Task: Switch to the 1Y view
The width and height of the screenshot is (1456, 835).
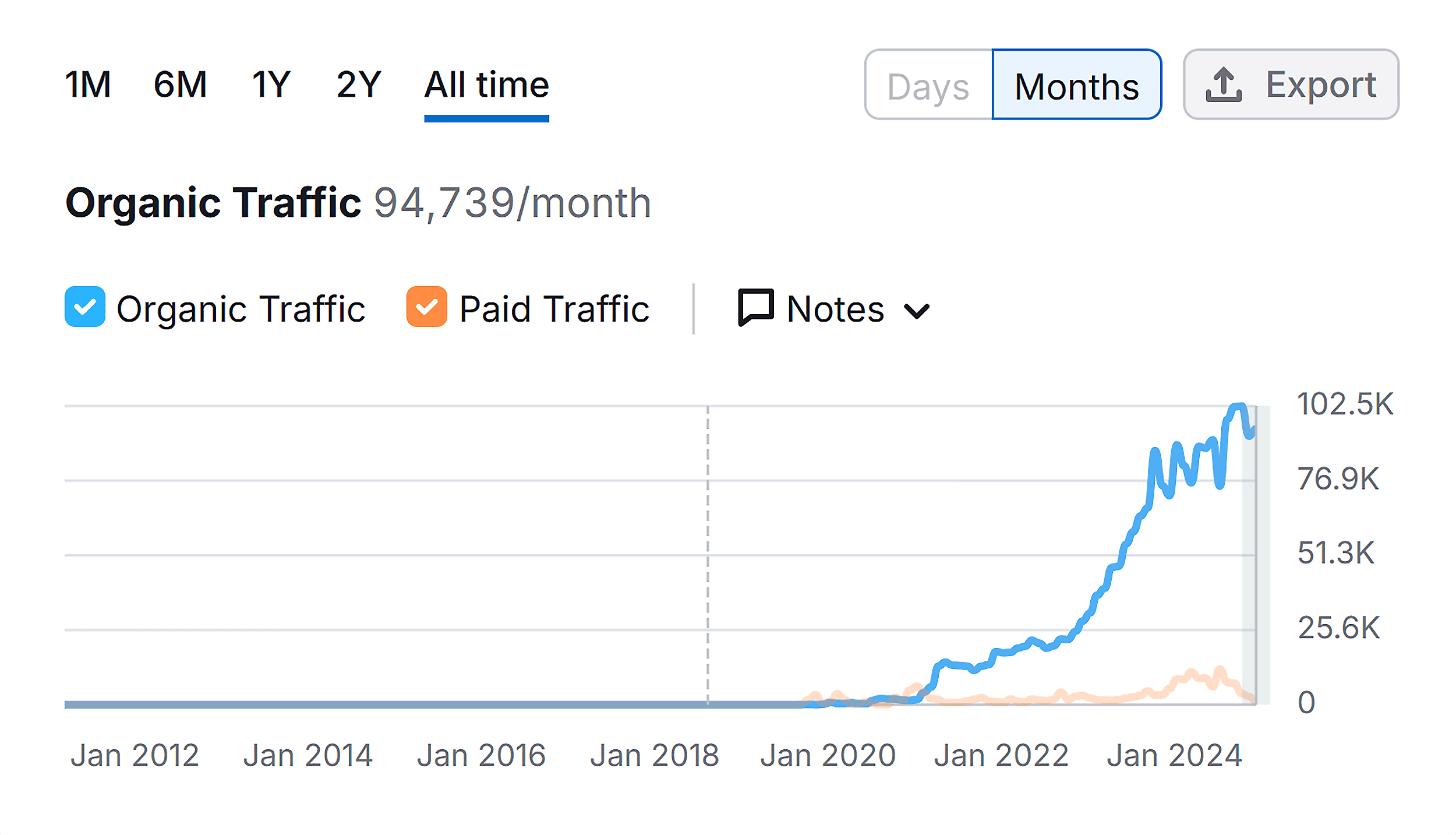Action: tap(271, 84)
